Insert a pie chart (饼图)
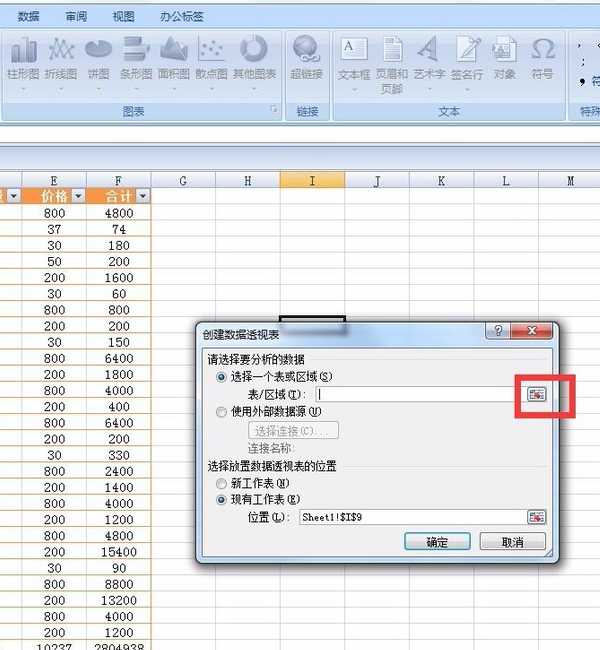Viewport: 600px width, 650px height. click(98, 62)
